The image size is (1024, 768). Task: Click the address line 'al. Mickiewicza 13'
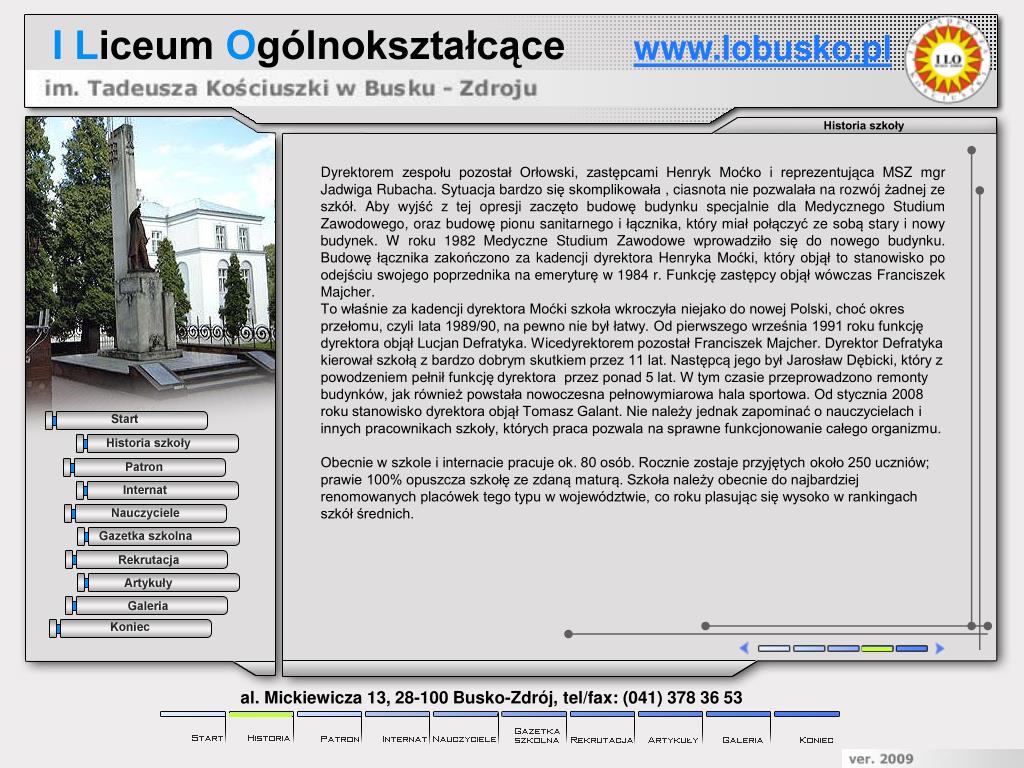click(491, 697)
